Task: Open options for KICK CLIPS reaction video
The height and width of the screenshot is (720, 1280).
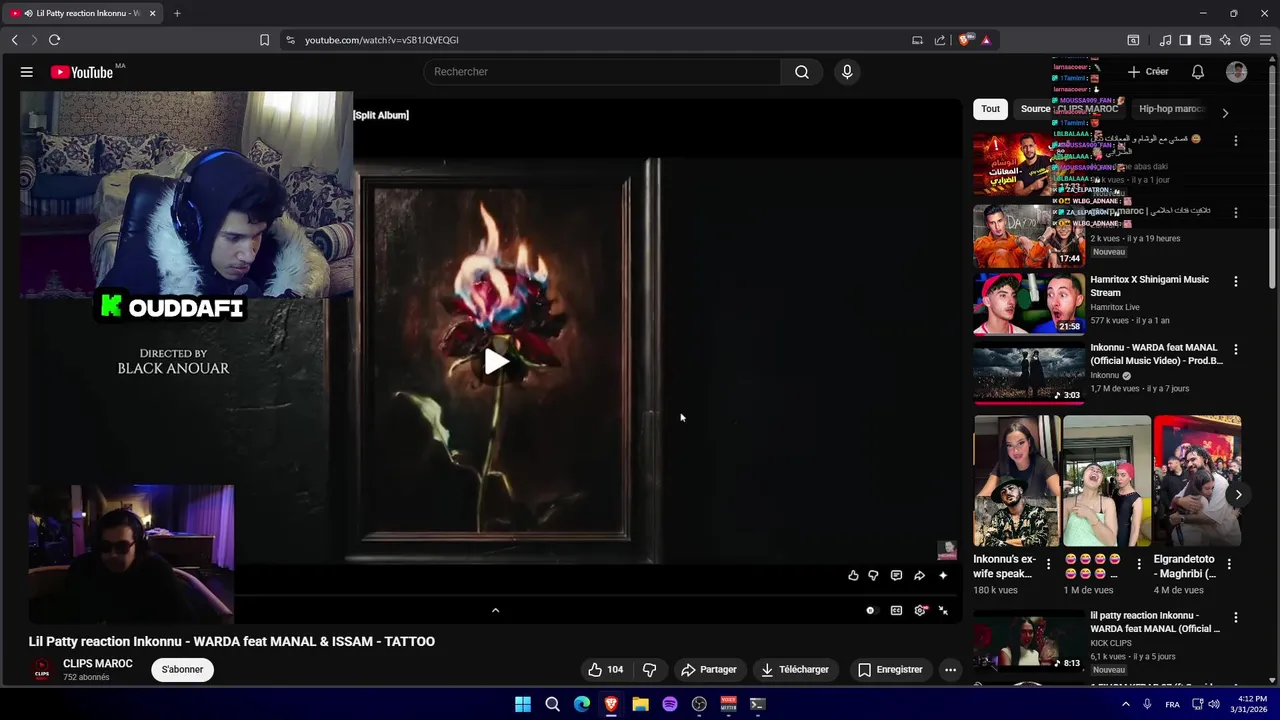Action: (1236, 618)
